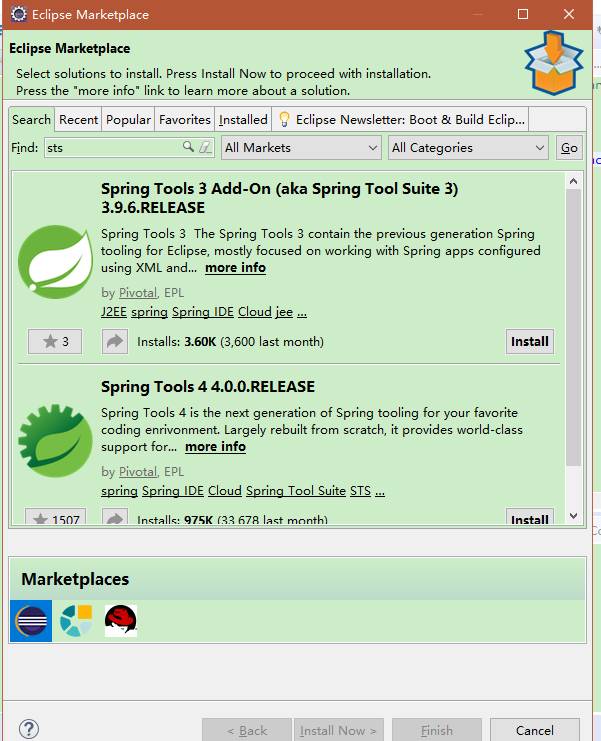601x741 pixels.
Task: Switch to the Installed tab
Action: point(243,120)
